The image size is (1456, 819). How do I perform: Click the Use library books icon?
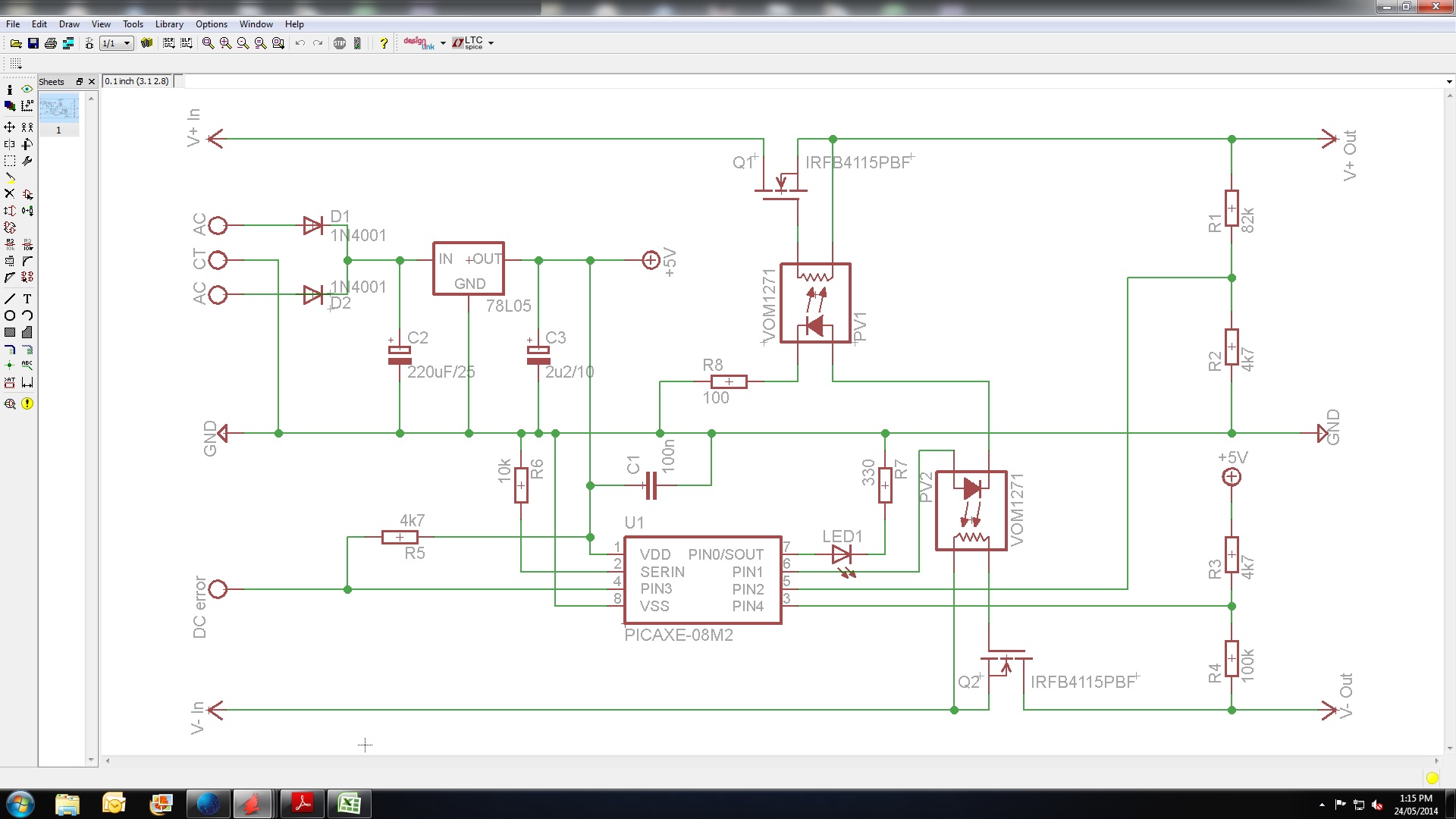[146, 43]
